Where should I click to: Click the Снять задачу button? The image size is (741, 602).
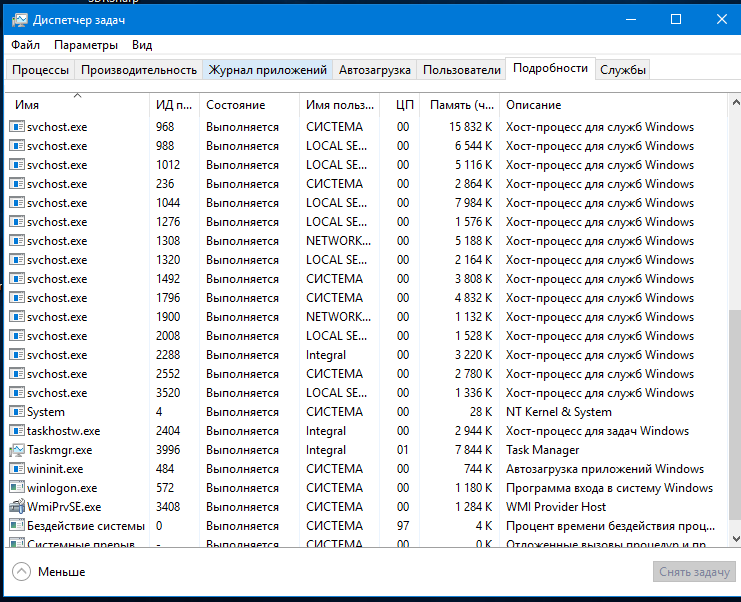[x=694, y=572]
